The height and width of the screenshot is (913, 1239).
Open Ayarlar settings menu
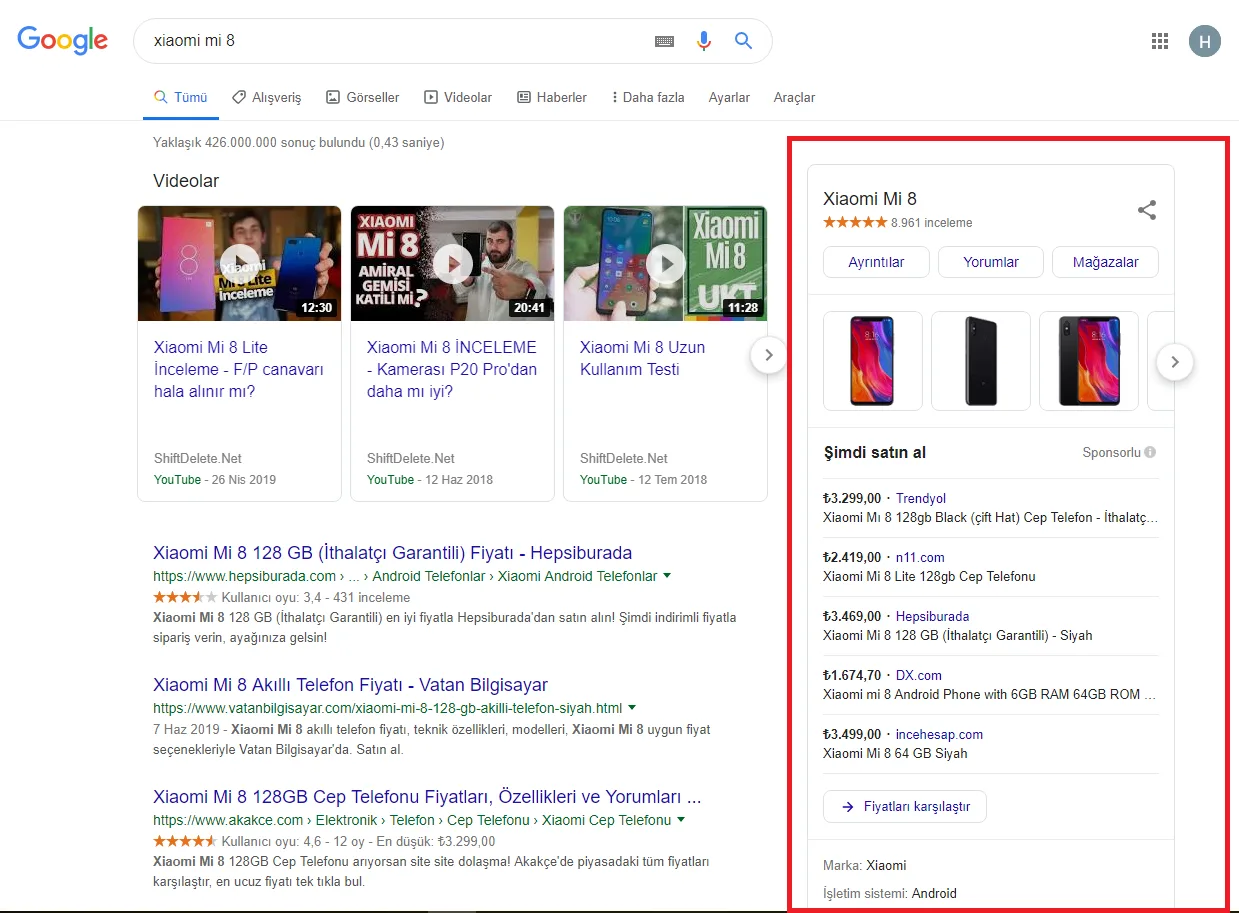[x=729, y=97]
